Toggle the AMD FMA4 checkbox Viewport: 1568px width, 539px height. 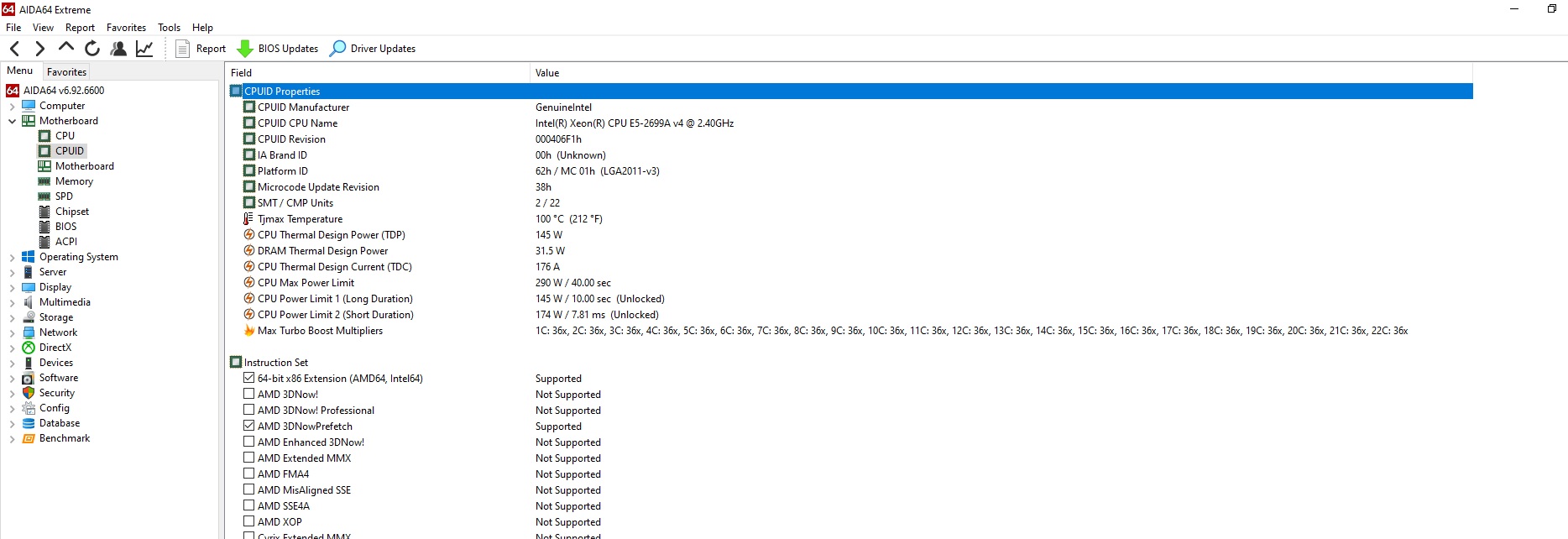point(248,474)
